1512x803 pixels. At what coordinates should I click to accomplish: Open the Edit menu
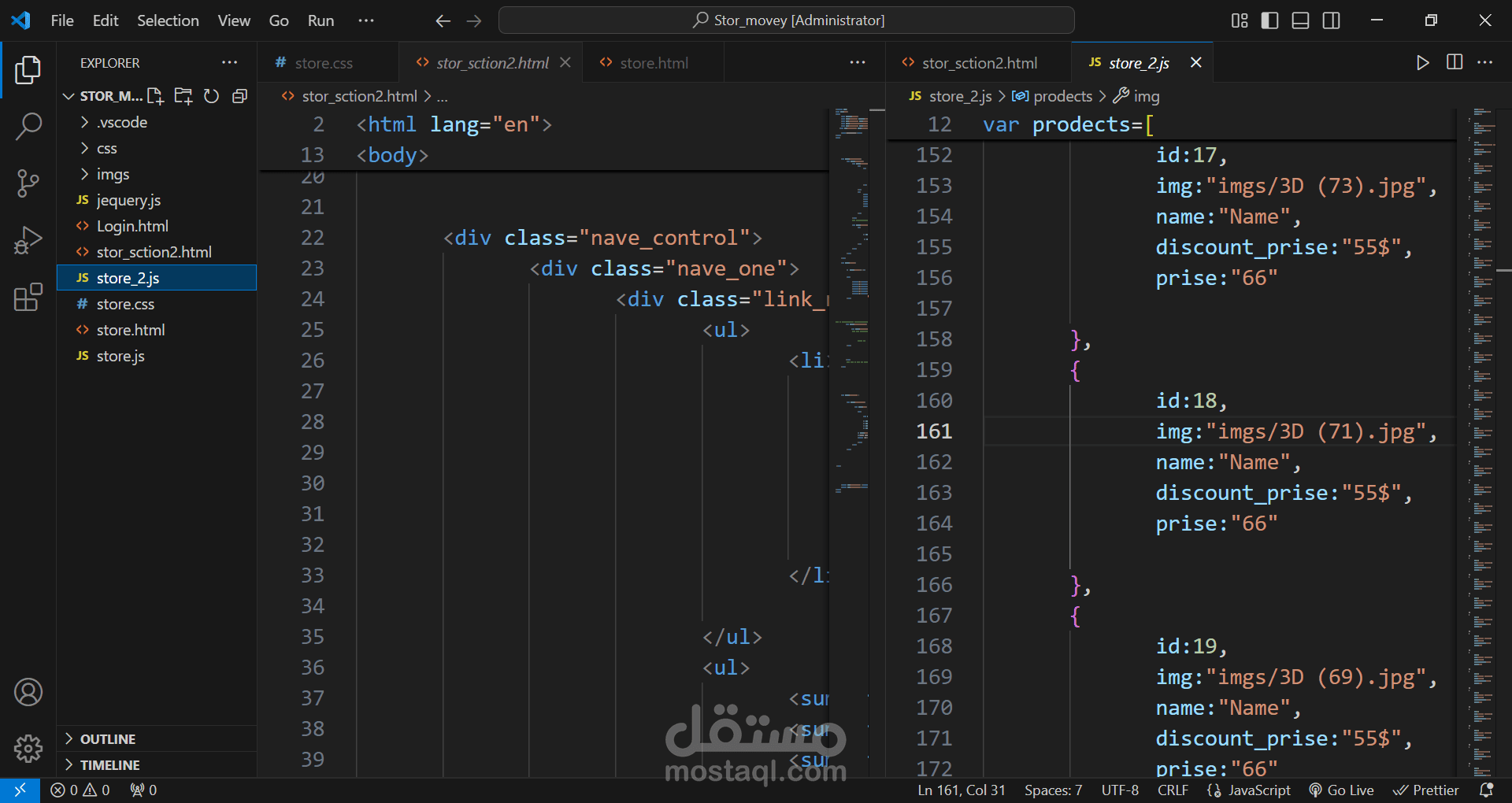click(106, 20)
